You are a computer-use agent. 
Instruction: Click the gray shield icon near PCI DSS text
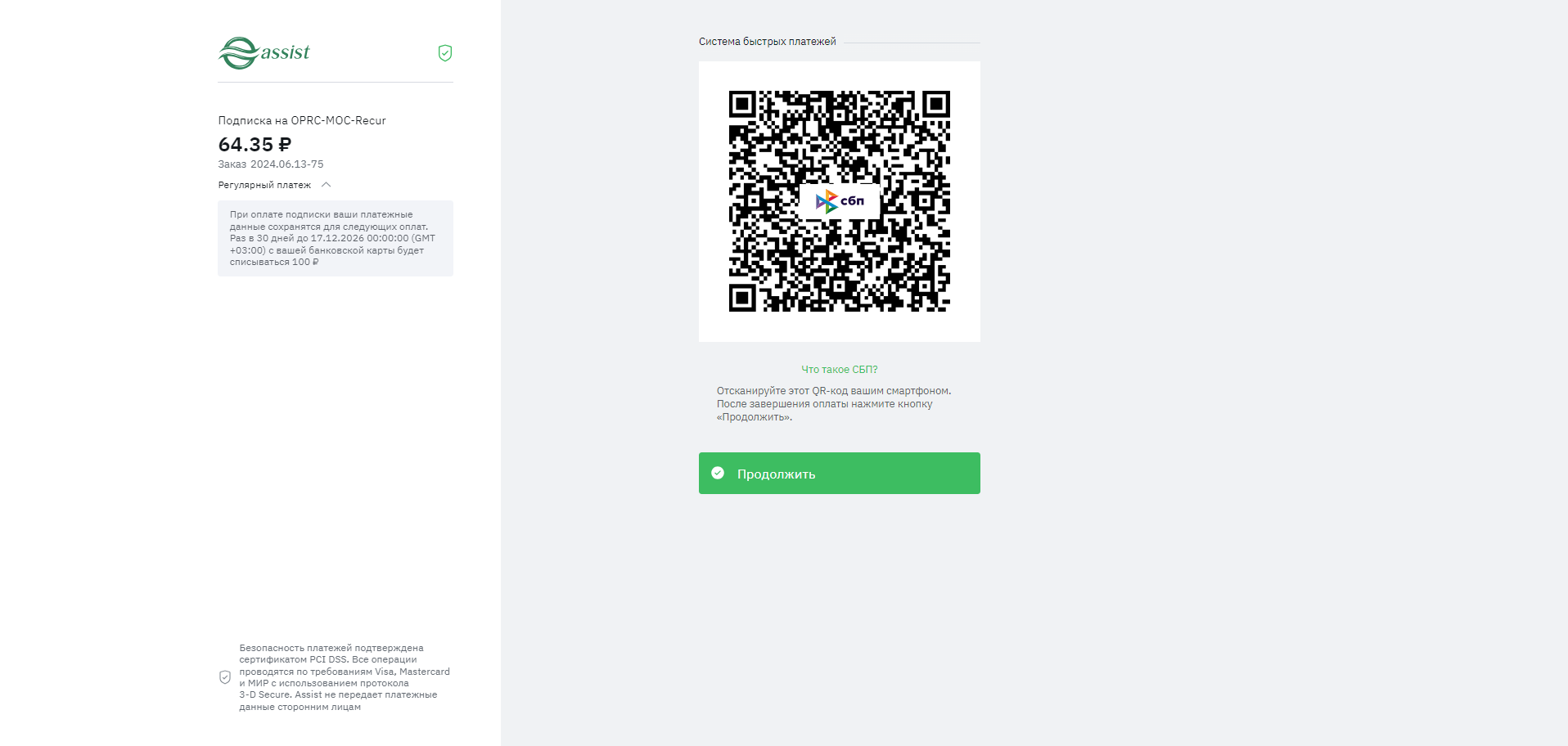point(225,677)
